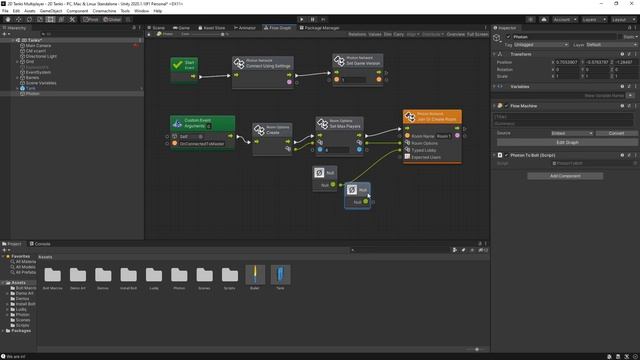Click Room Options Create node icon
The width and height of the screenshot is (640, 360).
click(x=259, y=130)
